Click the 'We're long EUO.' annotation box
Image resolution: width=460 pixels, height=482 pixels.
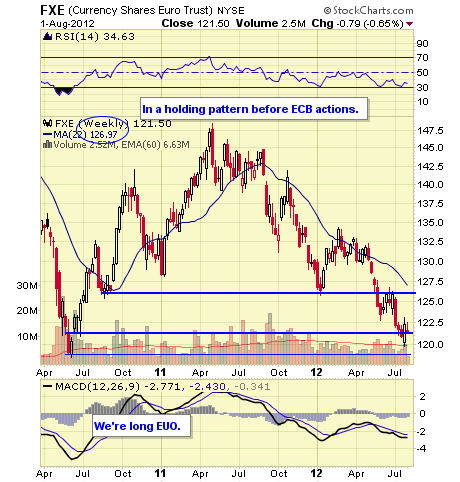point(142,426)
